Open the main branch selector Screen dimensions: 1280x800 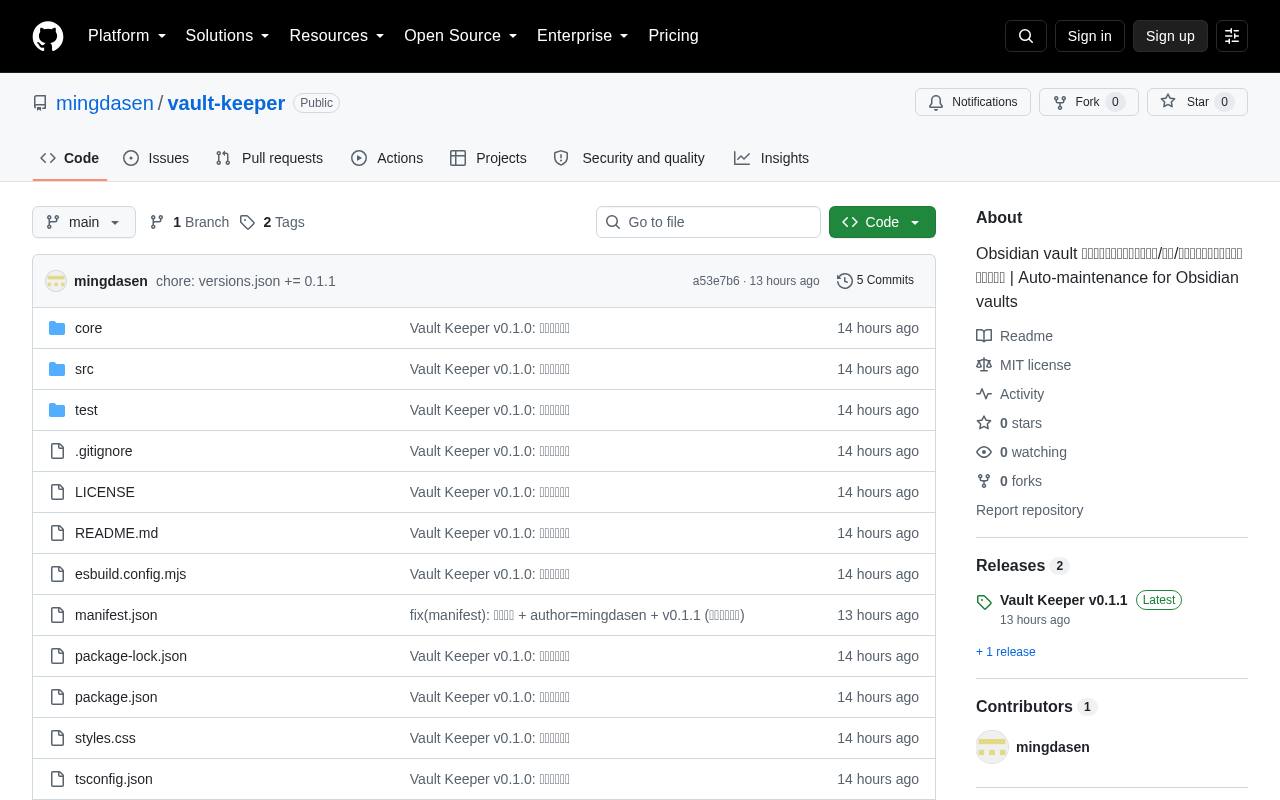click(84, 222)
